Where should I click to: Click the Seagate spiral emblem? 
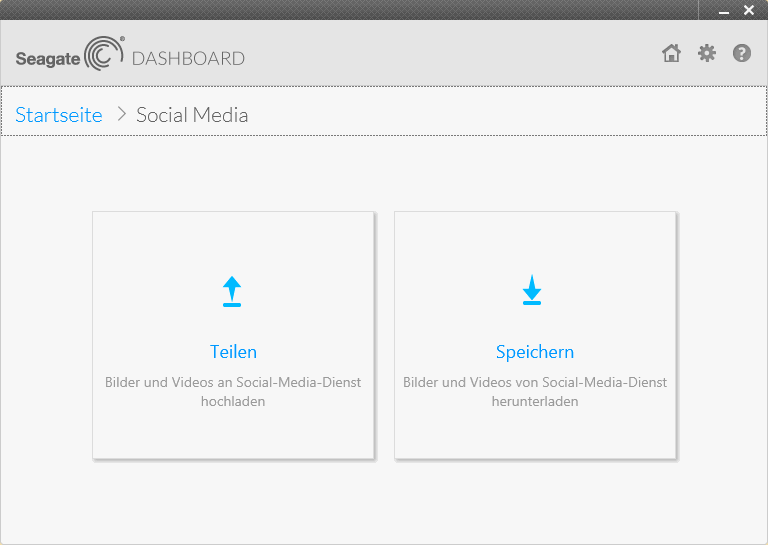(x=103, y=55)
